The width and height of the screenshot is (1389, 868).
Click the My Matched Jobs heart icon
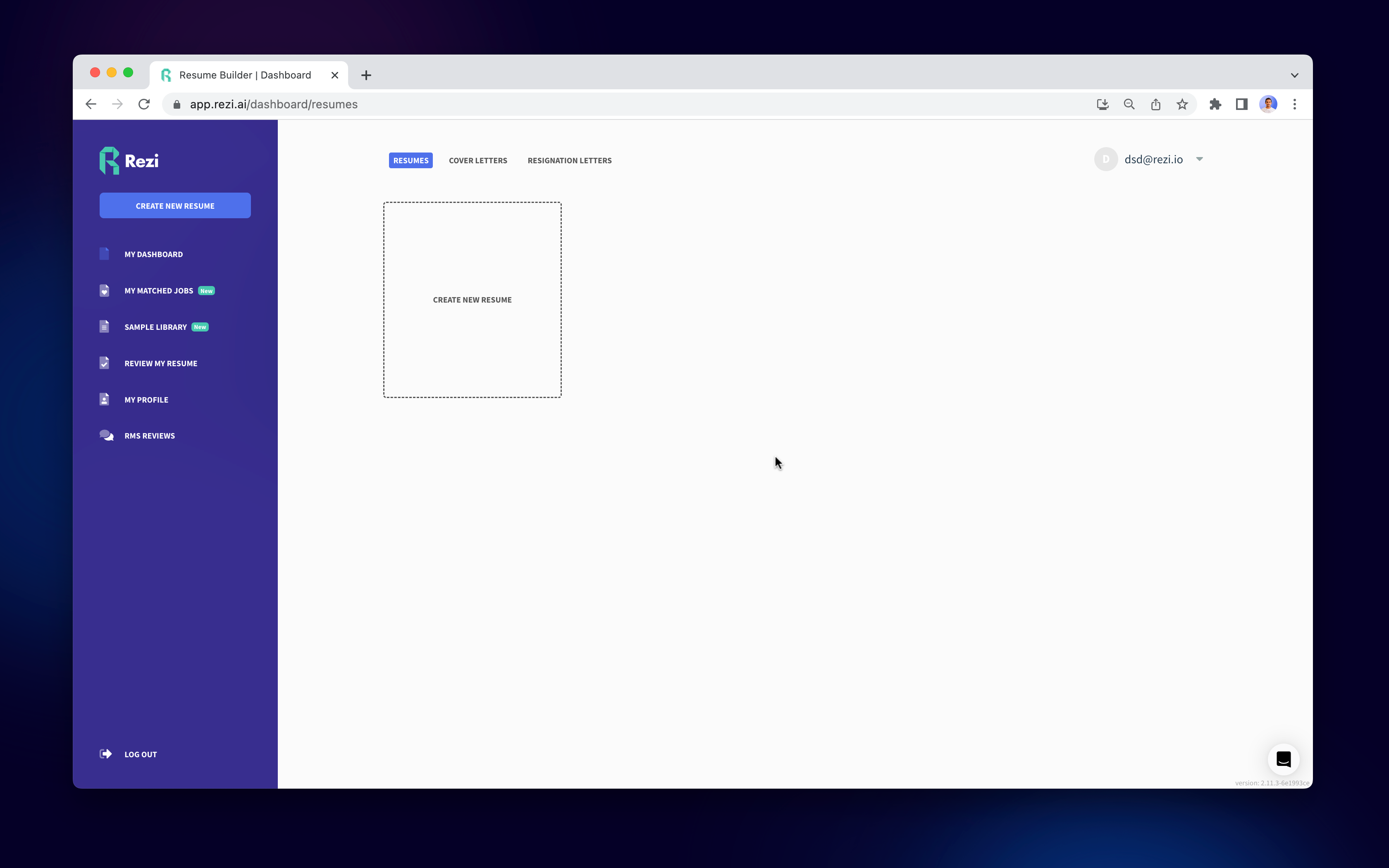[105, 291]
